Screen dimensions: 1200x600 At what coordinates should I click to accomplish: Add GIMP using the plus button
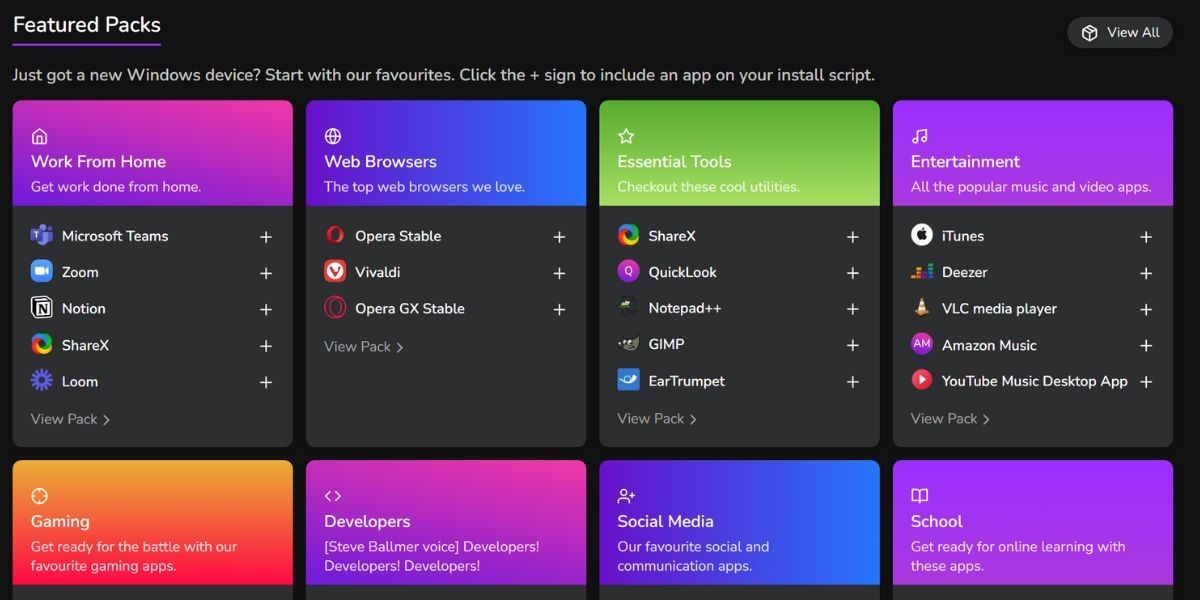click(853, 346)
